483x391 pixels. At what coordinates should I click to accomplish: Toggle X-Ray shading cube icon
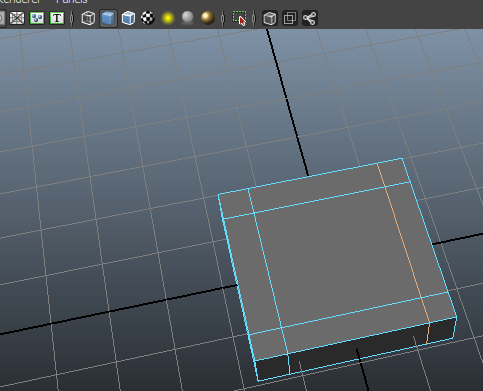270,18
